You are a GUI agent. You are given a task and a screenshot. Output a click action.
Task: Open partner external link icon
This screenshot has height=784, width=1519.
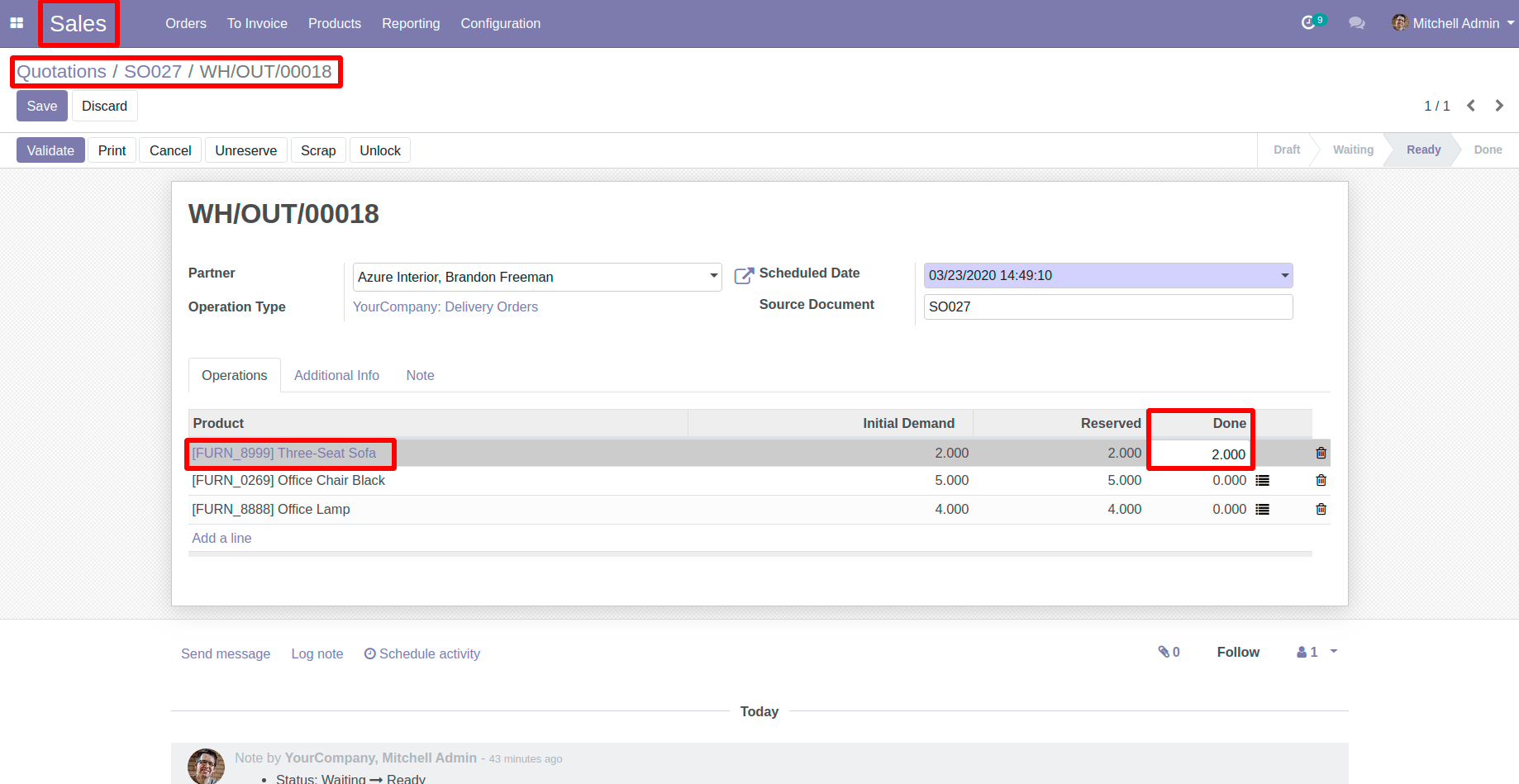tap(744, 276)
